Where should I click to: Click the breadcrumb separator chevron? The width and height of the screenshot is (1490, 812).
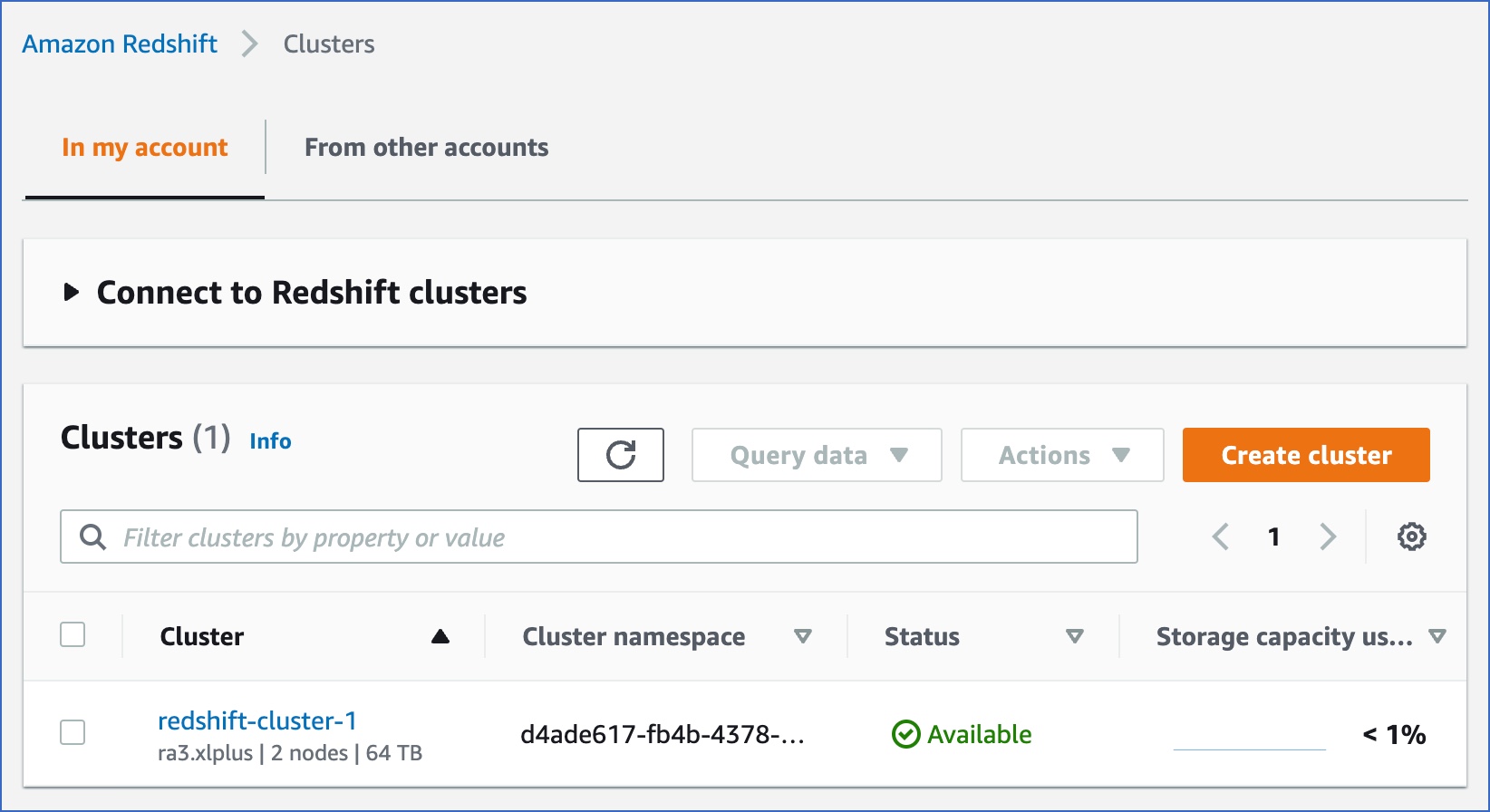tap(250, 43)
